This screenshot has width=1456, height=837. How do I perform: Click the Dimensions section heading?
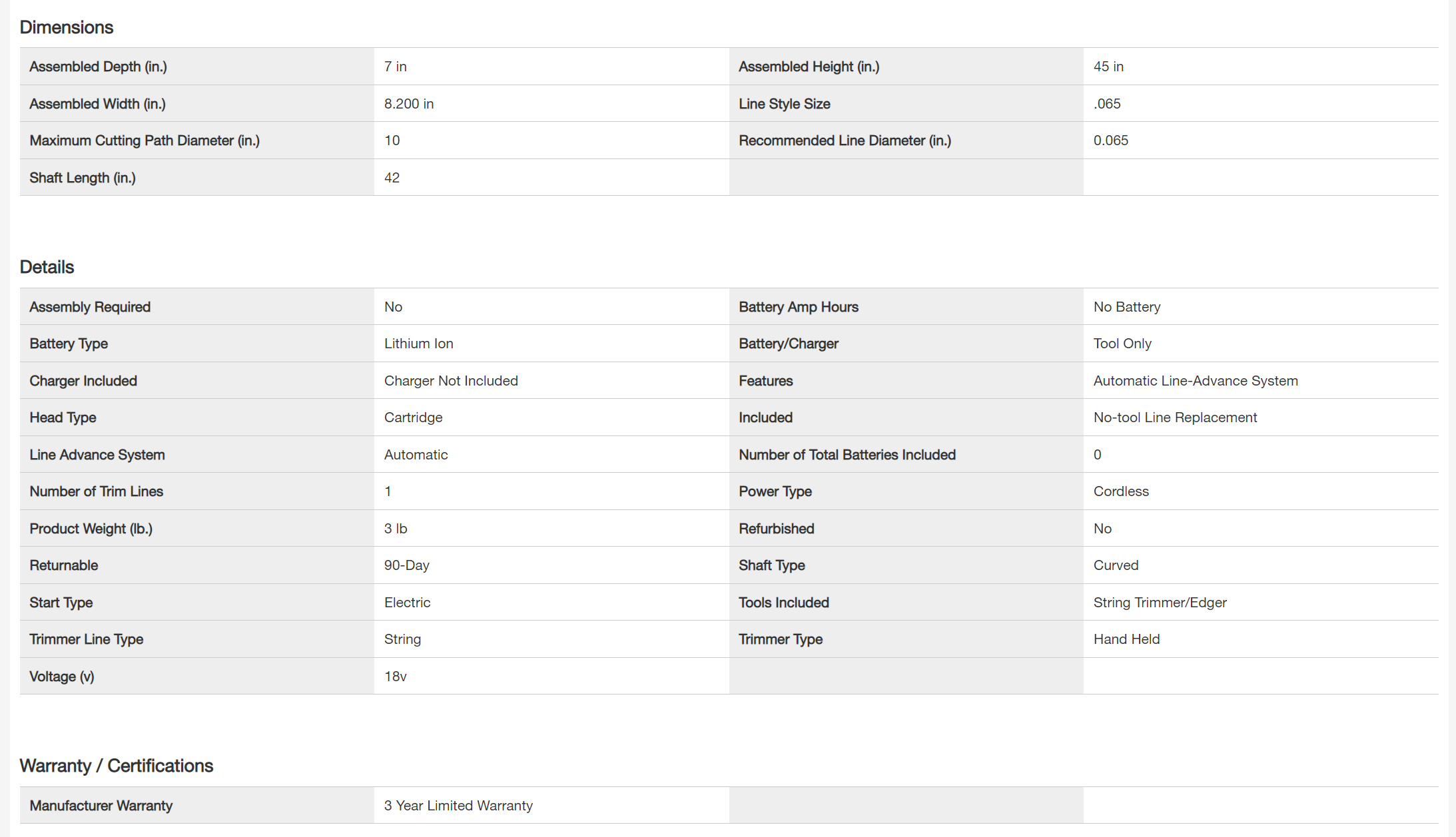[67, 27]
